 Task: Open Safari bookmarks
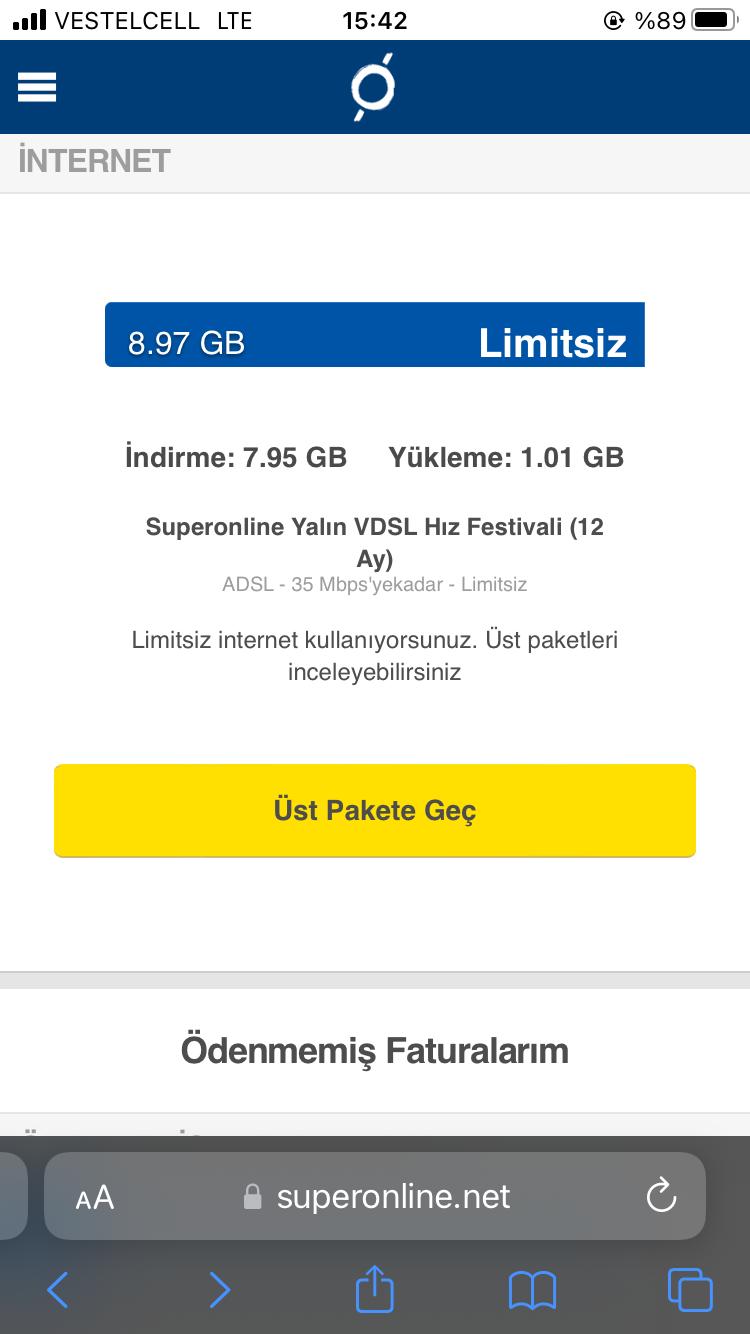click(532, 1290)
